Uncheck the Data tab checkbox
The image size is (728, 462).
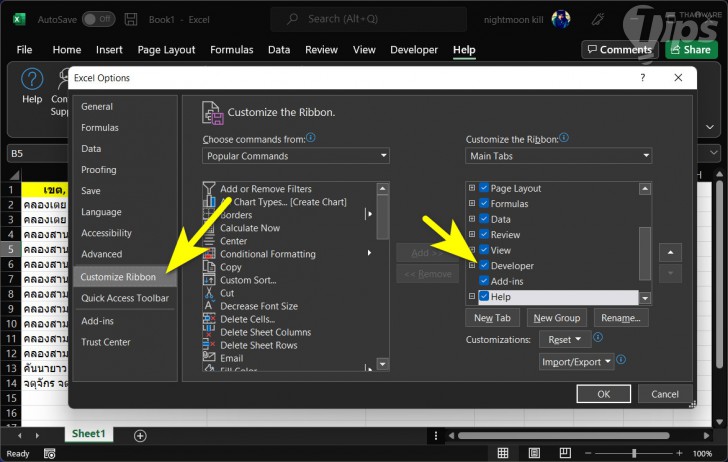(x=484, y=218)
